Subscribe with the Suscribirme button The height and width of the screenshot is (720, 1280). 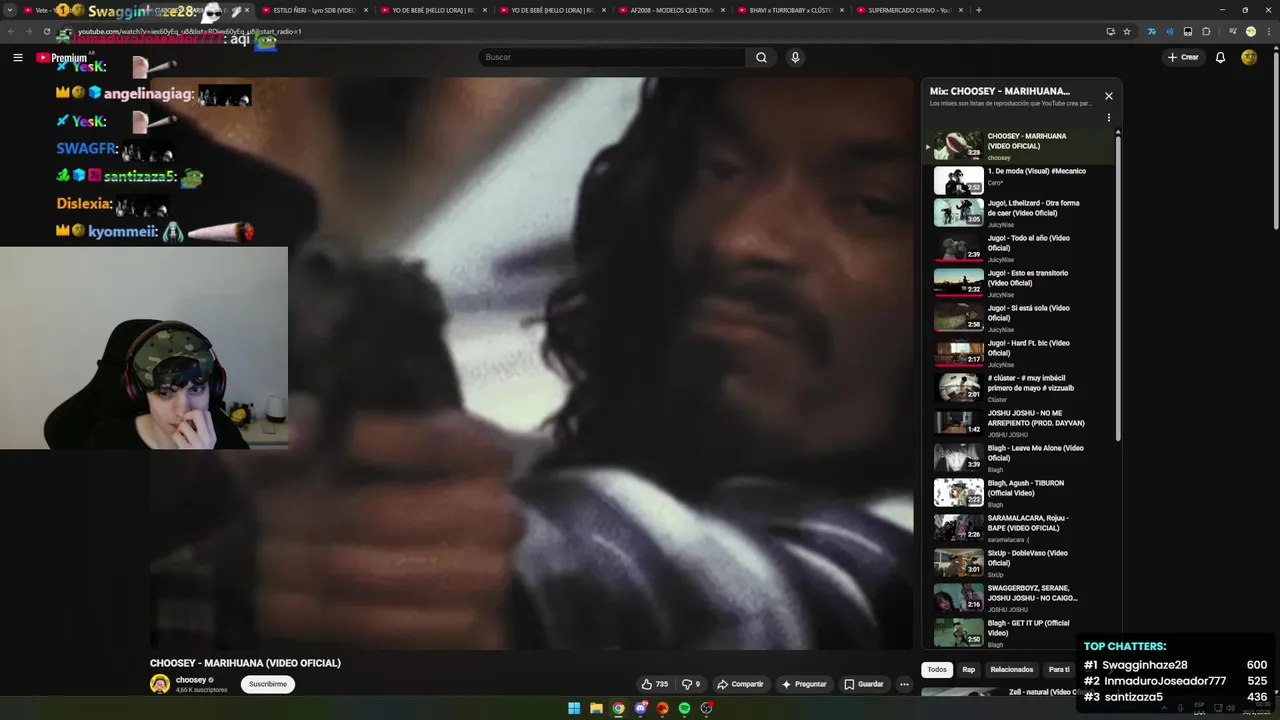pos(267,684)
